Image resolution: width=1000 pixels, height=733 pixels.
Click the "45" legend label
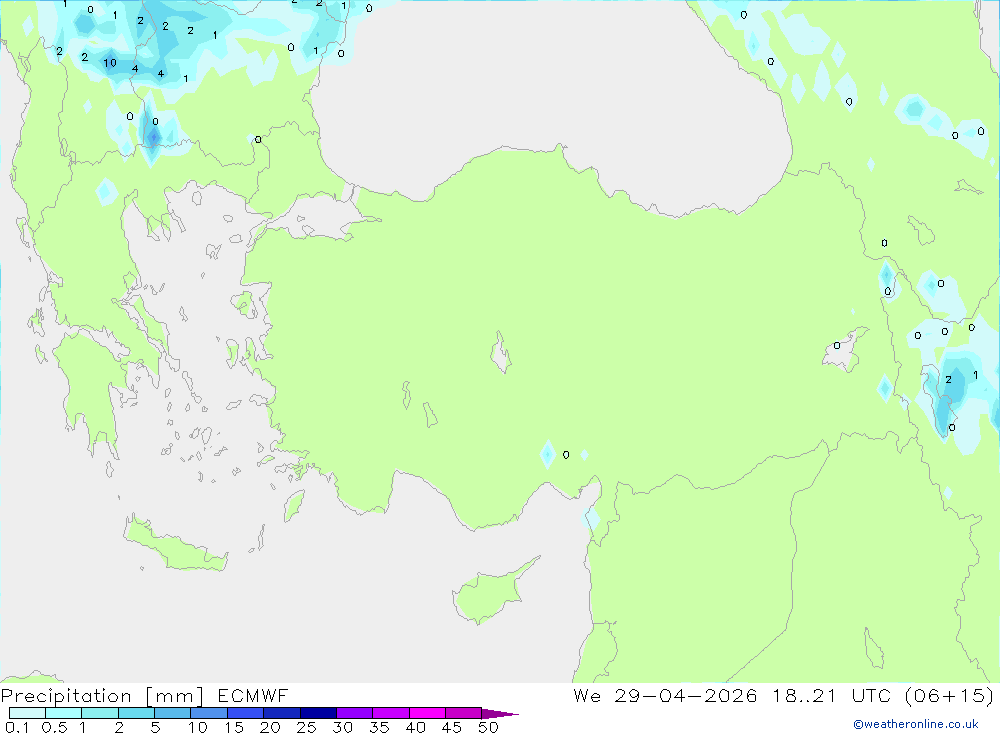point(452,727)
